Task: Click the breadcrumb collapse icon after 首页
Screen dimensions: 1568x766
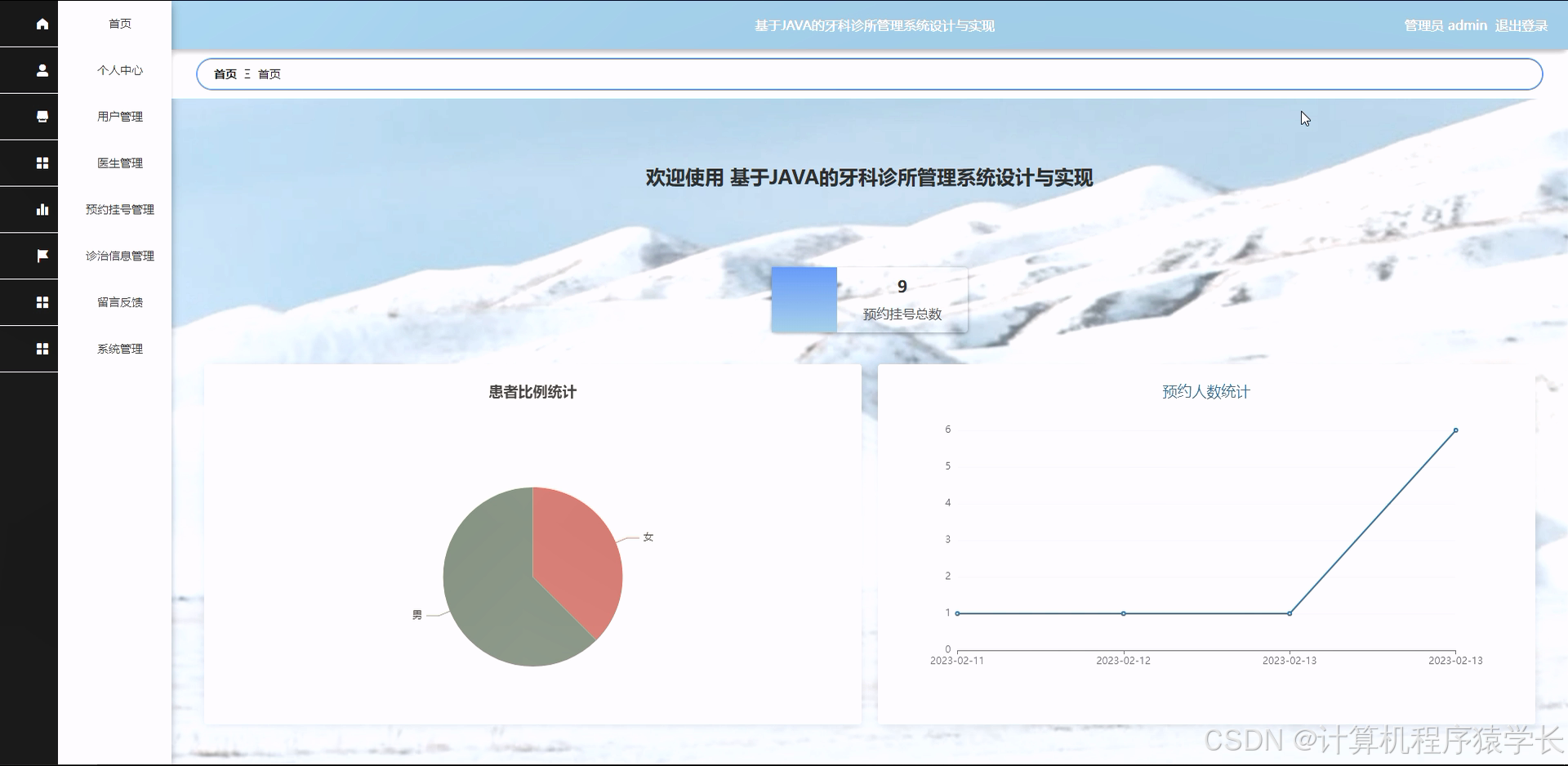Action: (247, 74)
